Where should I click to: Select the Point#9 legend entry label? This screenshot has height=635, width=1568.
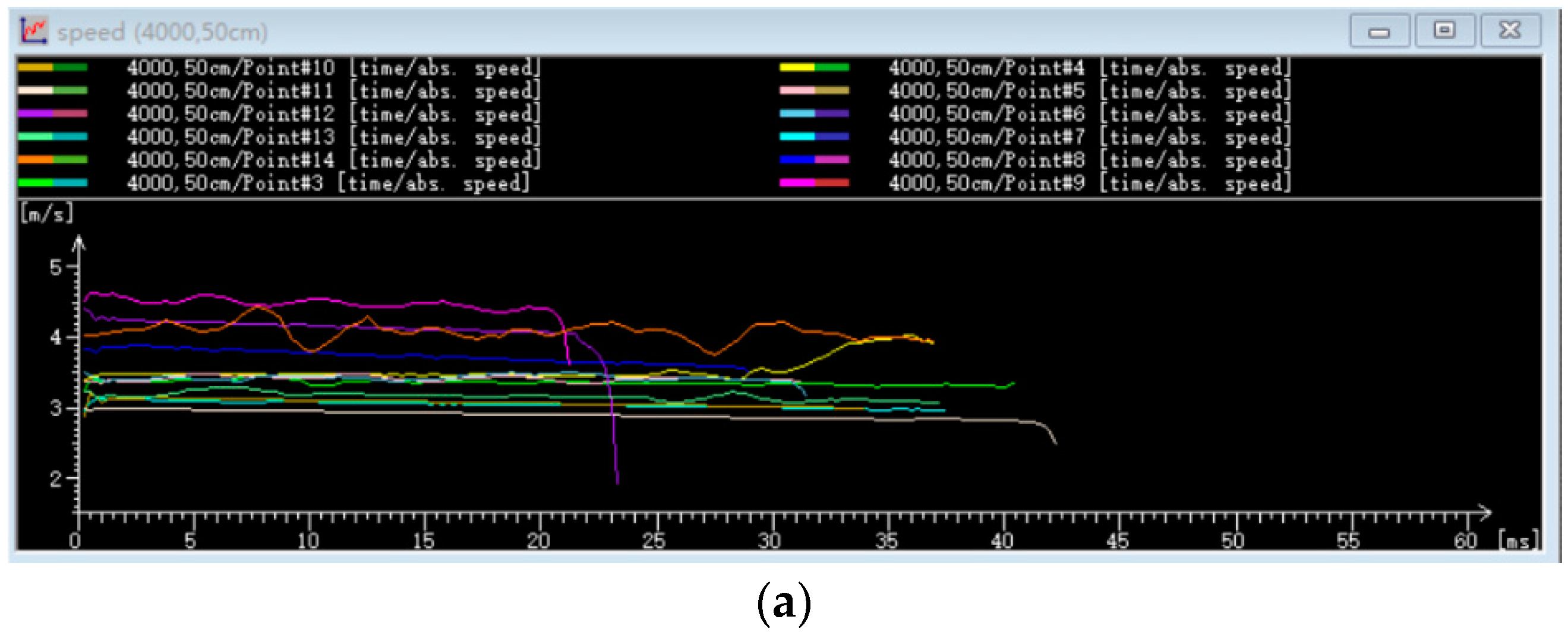[x=1089, y=184]
